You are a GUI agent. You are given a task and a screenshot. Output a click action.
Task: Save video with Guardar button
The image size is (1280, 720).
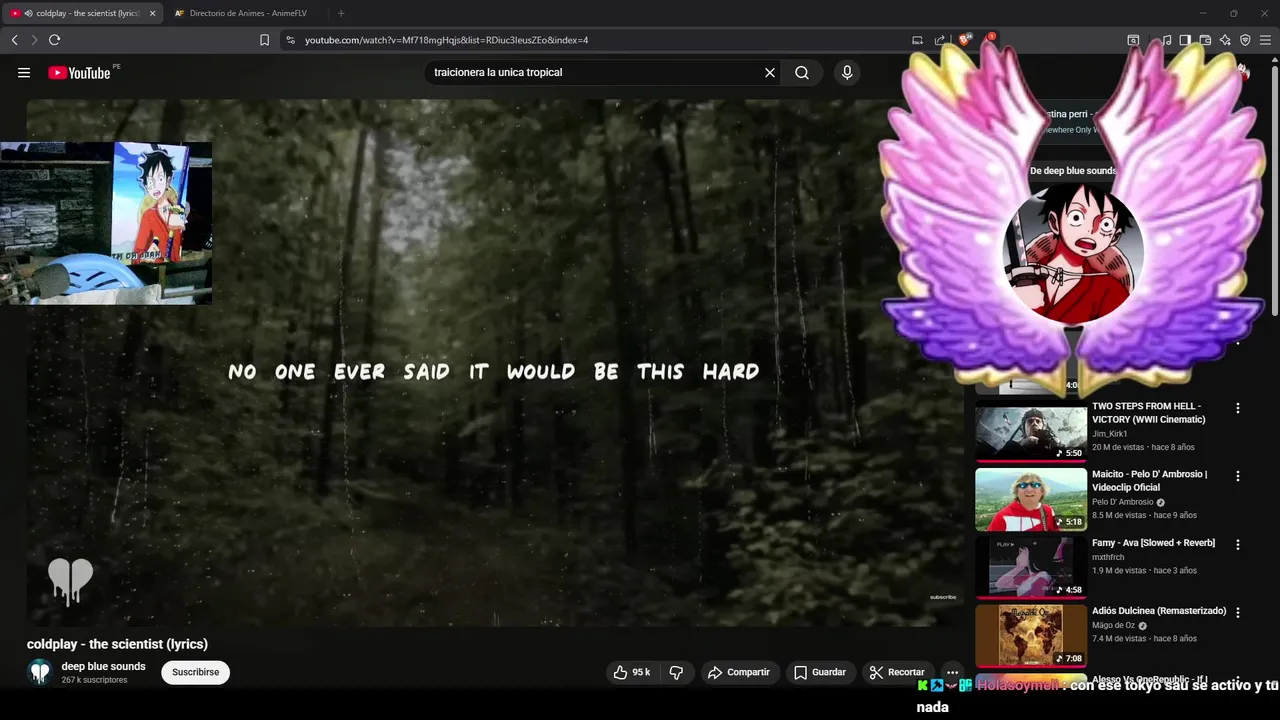pos(820,673)
